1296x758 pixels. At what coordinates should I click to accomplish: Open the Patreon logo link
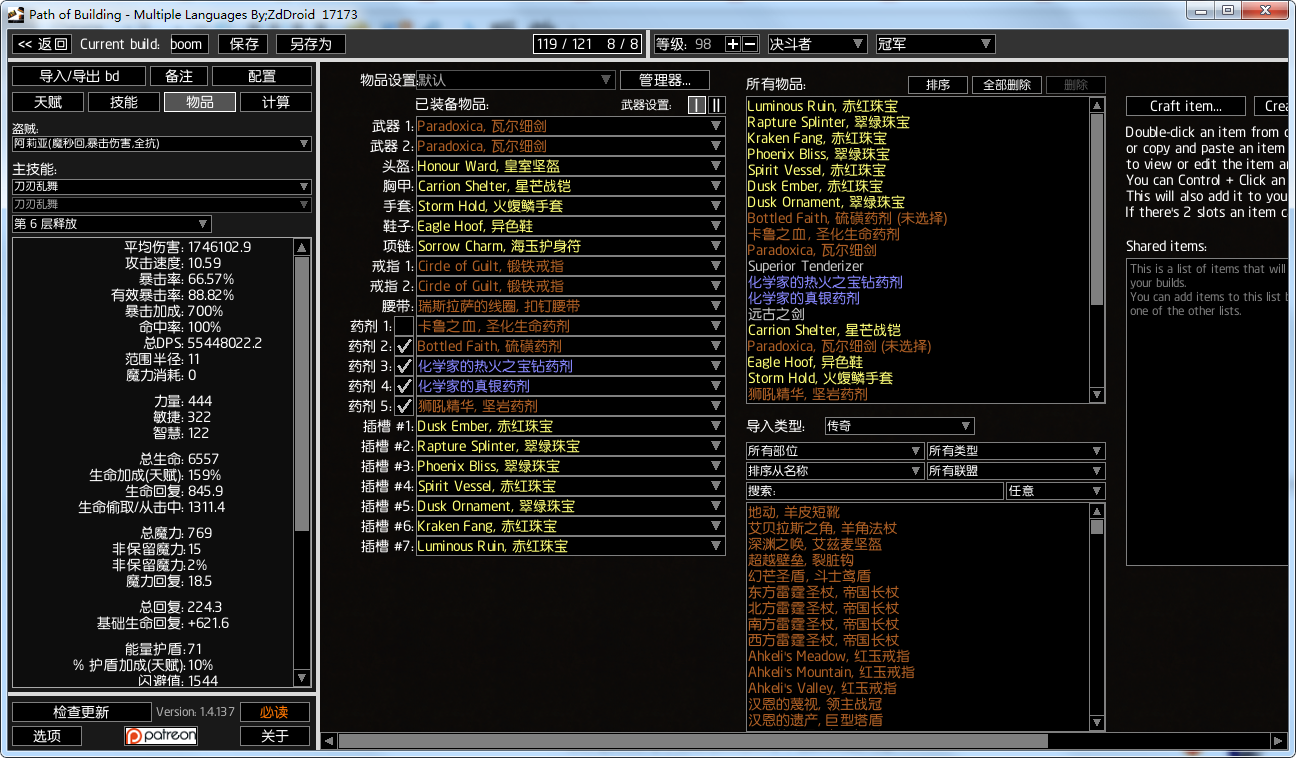pos(161,736)
